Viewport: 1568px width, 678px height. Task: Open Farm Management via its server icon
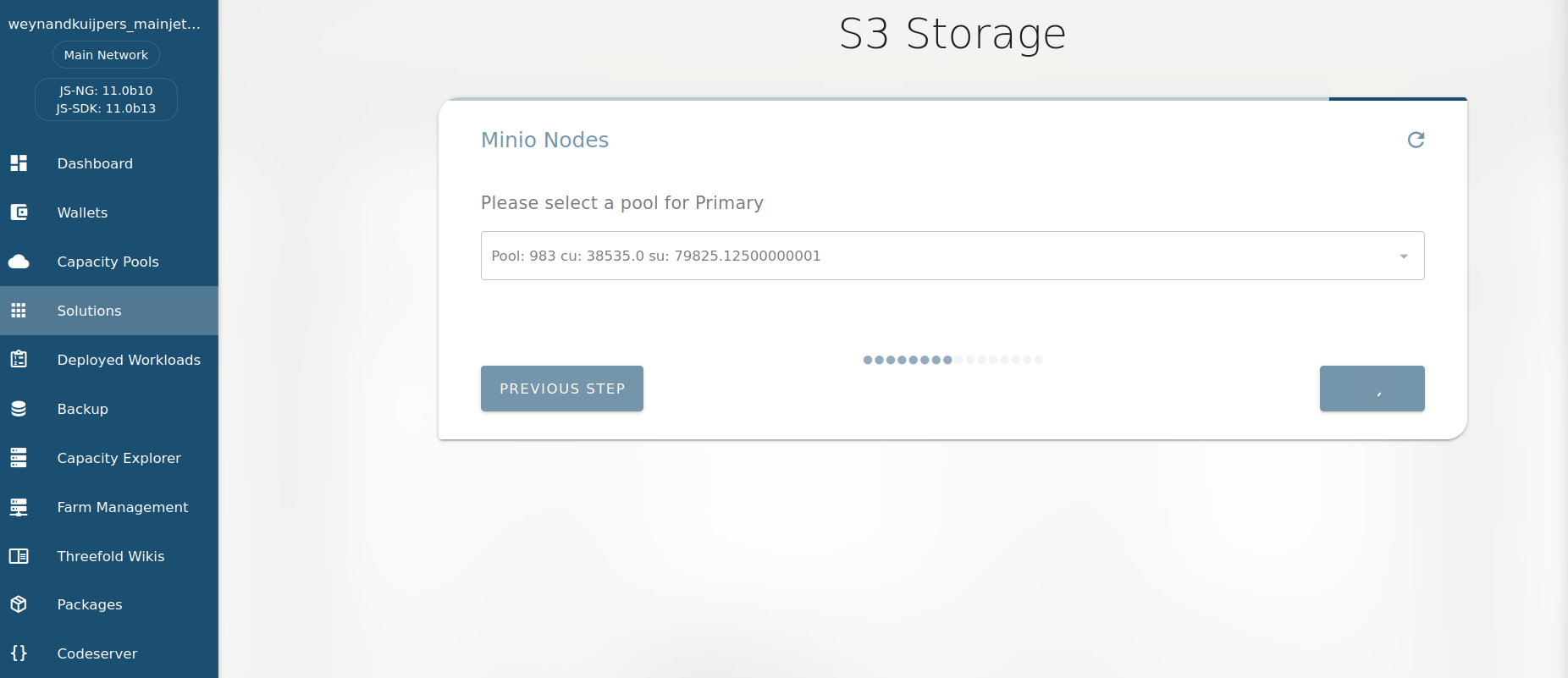click(19, 507)
